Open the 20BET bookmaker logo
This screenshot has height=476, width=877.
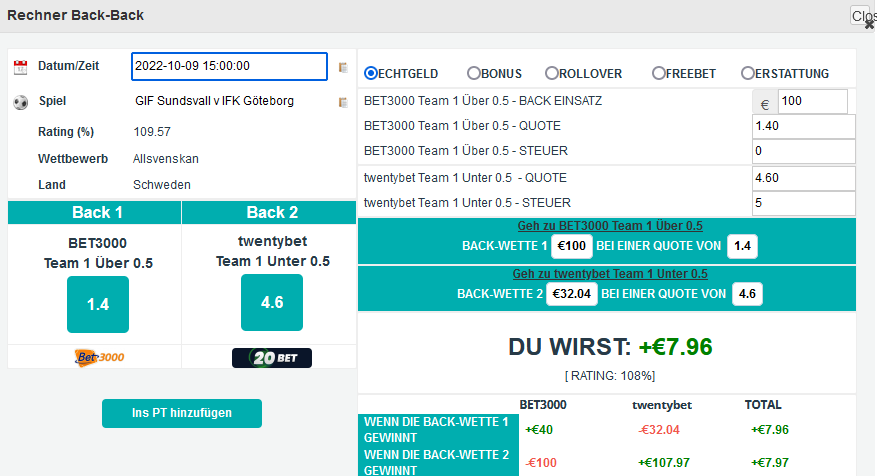pyautogui.click(x=272, y=358)
